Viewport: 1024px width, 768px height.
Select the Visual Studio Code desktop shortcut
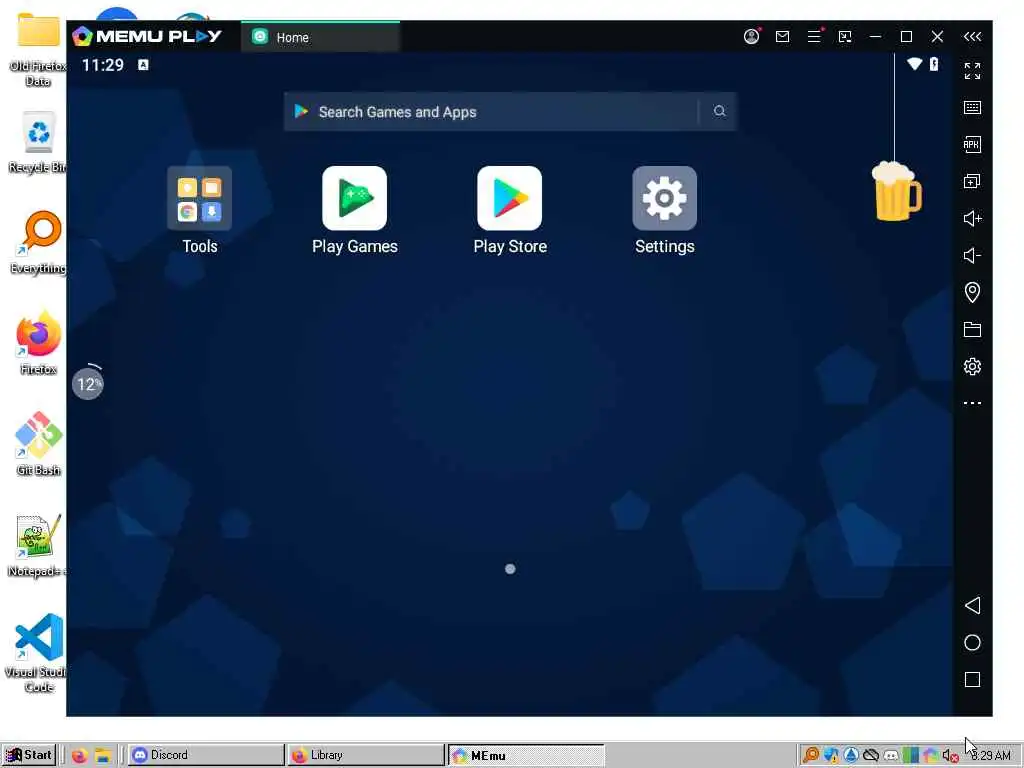pyautogui.click(x=38, y=653)
